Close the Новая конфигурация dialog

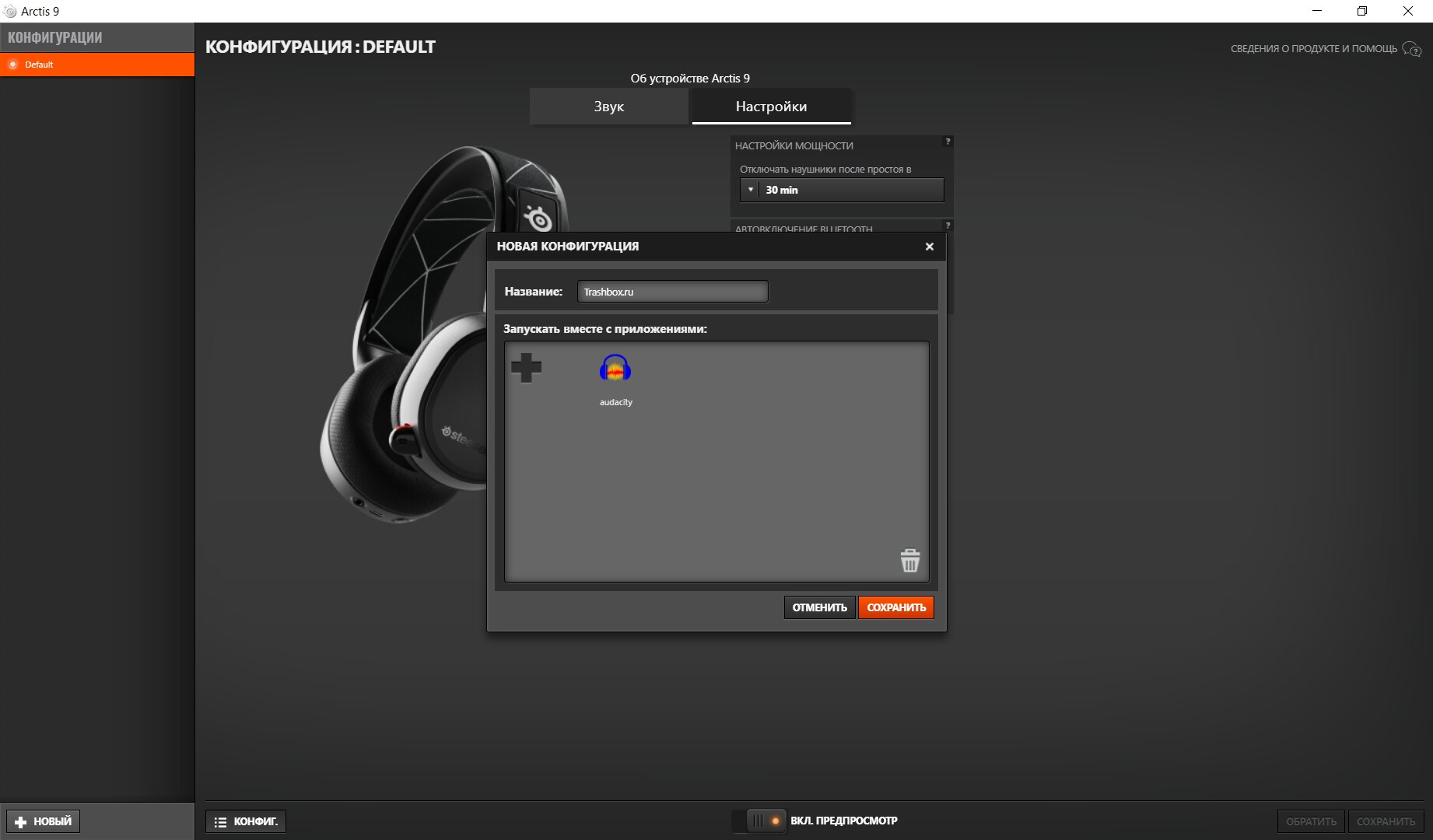tap(929, 247)
